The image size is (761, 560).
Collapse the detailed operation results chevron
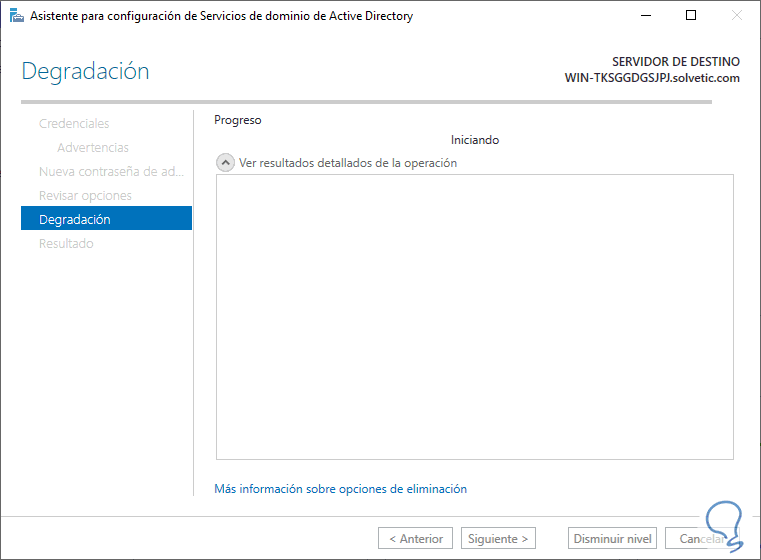225,163
